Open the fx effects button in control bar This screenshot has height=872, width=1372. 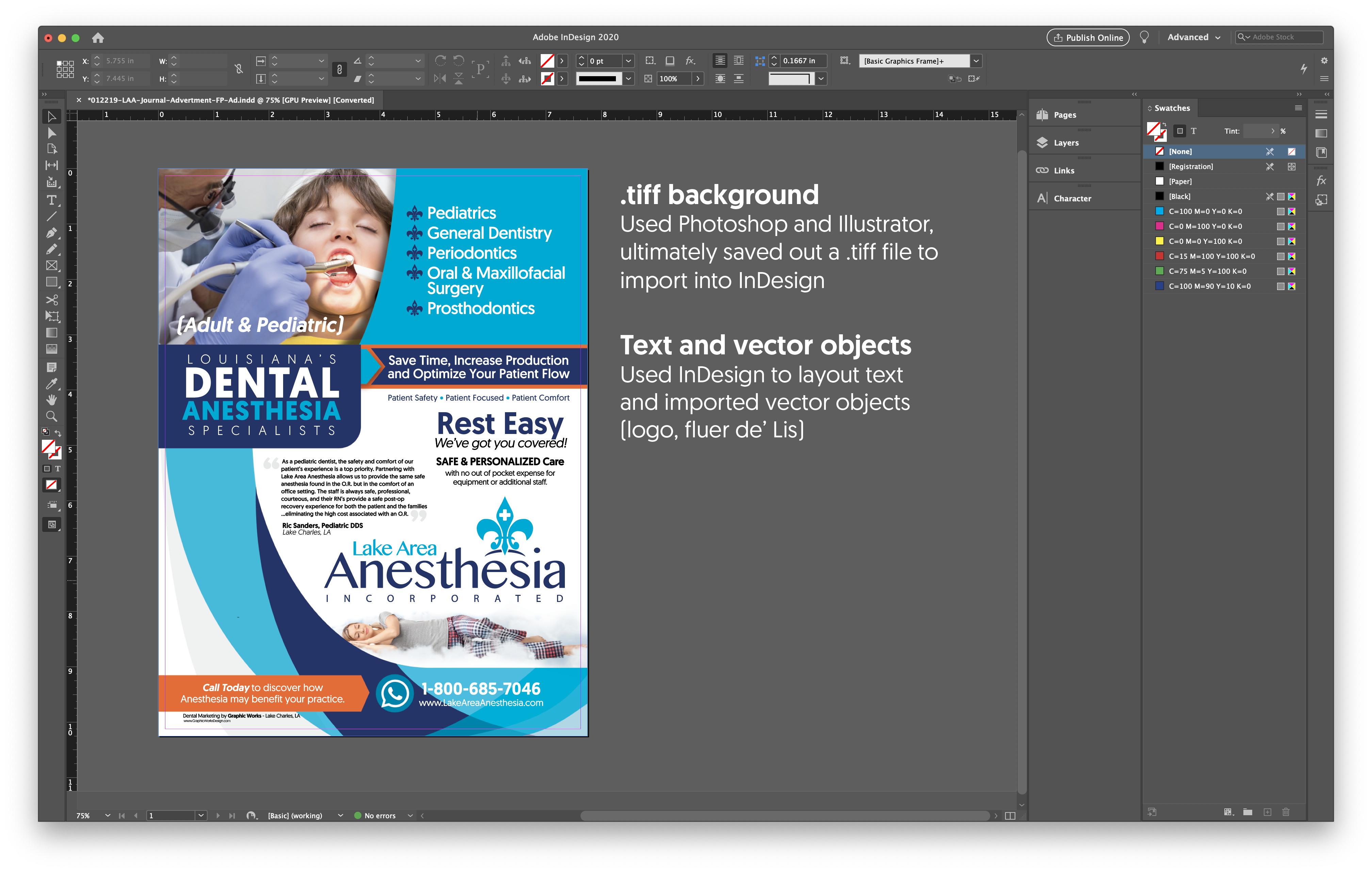pyautogui.click(x=690, y=61)
